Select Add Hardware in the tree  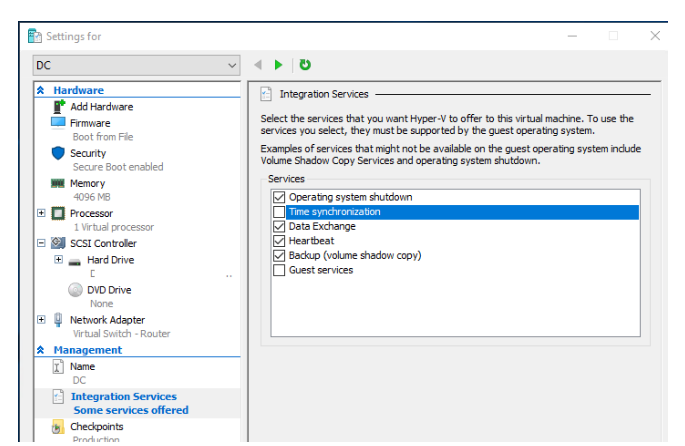coord(102,107)
